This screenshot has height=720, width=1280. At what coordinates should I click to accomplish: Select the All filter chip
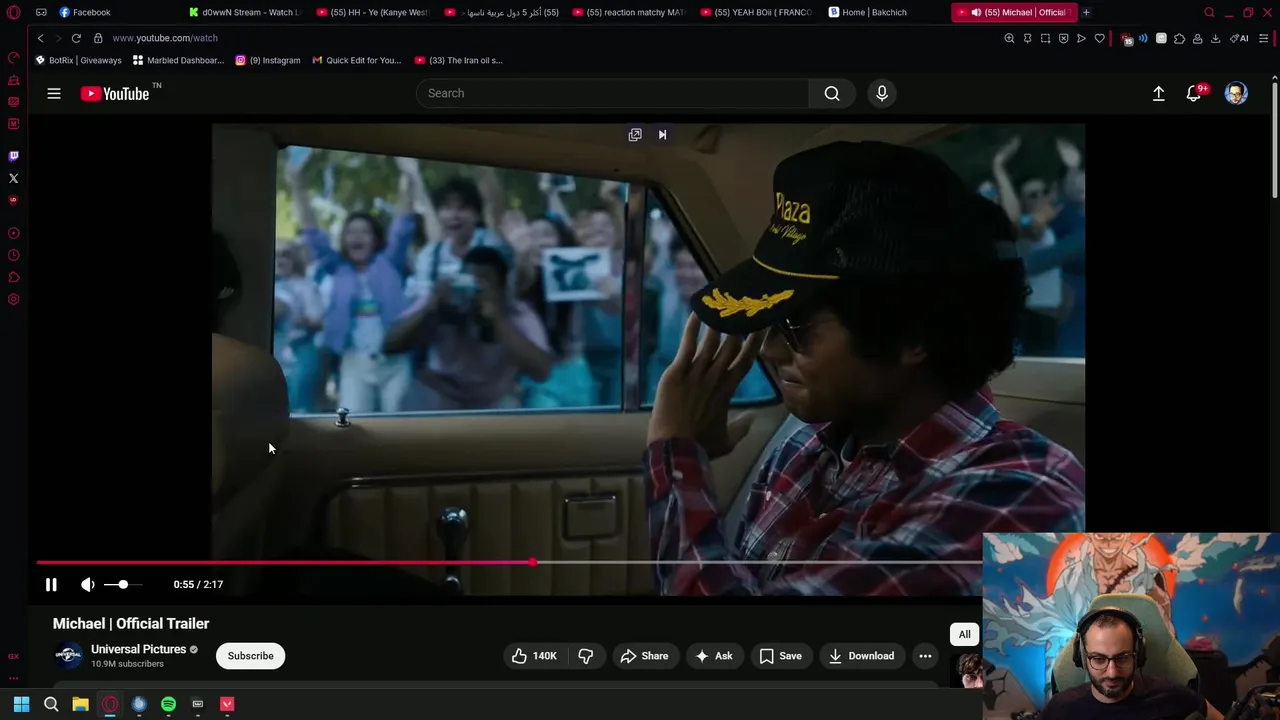tap(964, 634)
